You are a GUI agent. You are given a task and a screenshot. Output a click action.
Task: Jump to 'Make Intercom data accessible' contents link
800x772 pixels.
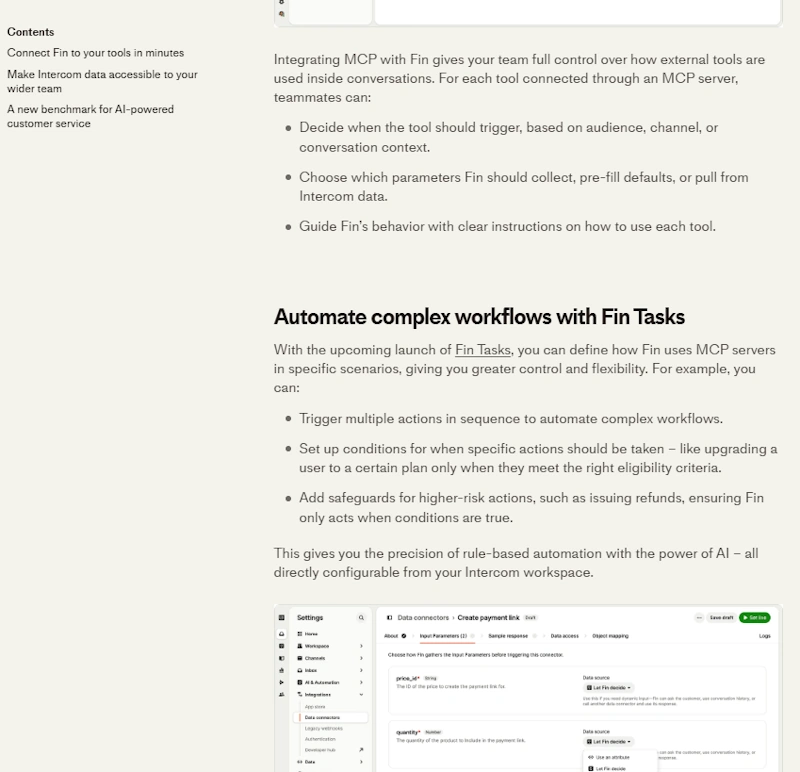102,81
